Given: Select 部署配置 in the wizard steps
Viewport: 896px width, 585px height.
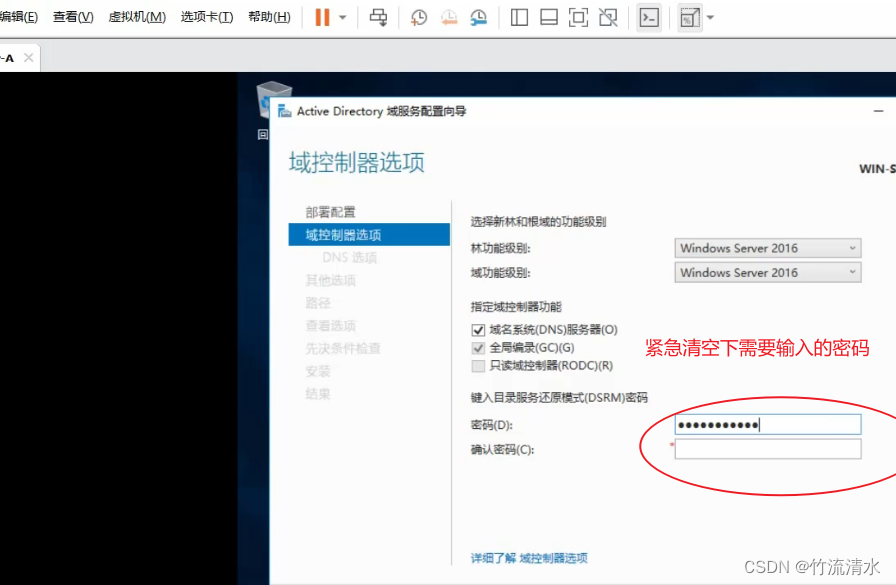Looking at the screenshot, I should coord(330,212).
